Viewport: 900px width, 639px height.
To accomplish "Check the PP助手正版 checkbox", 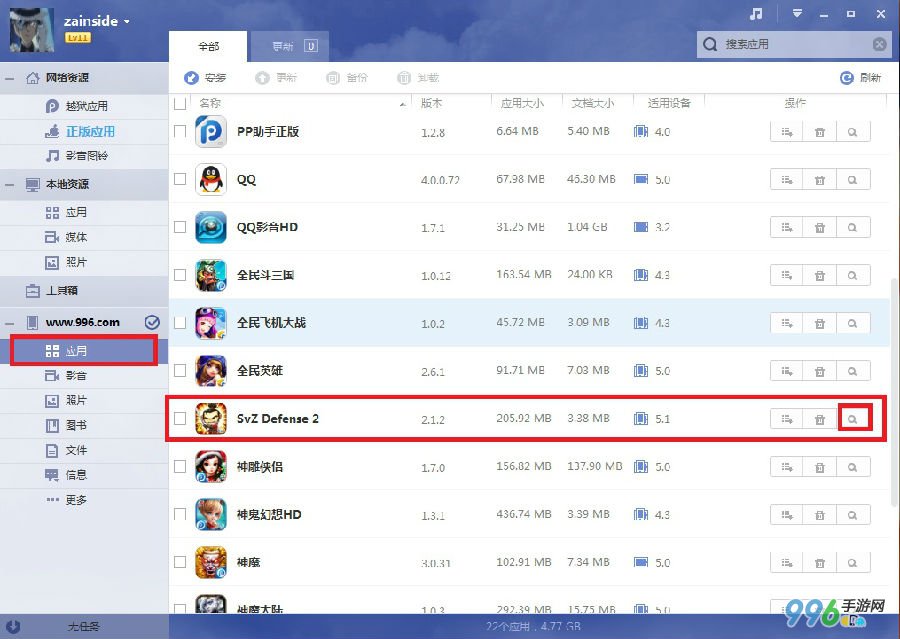I will coord(180,131).
